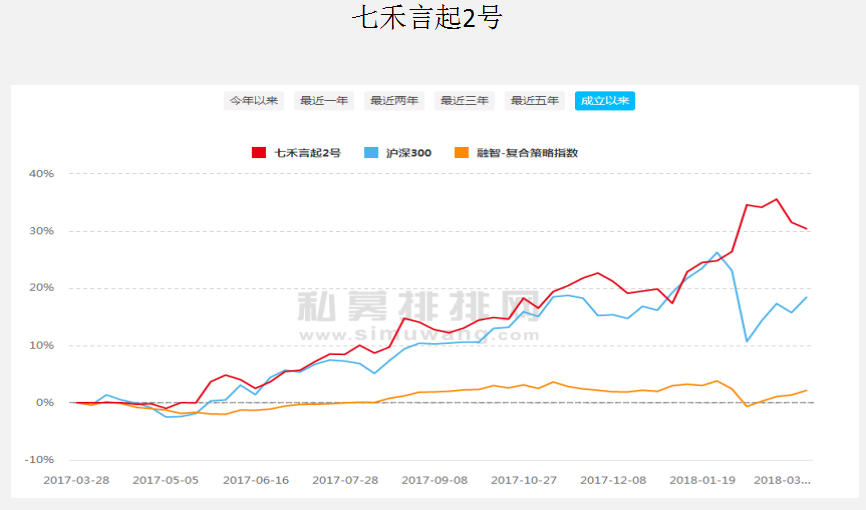Toggle the red 七禾言起2号 legend swatch

tap(258, 153)
